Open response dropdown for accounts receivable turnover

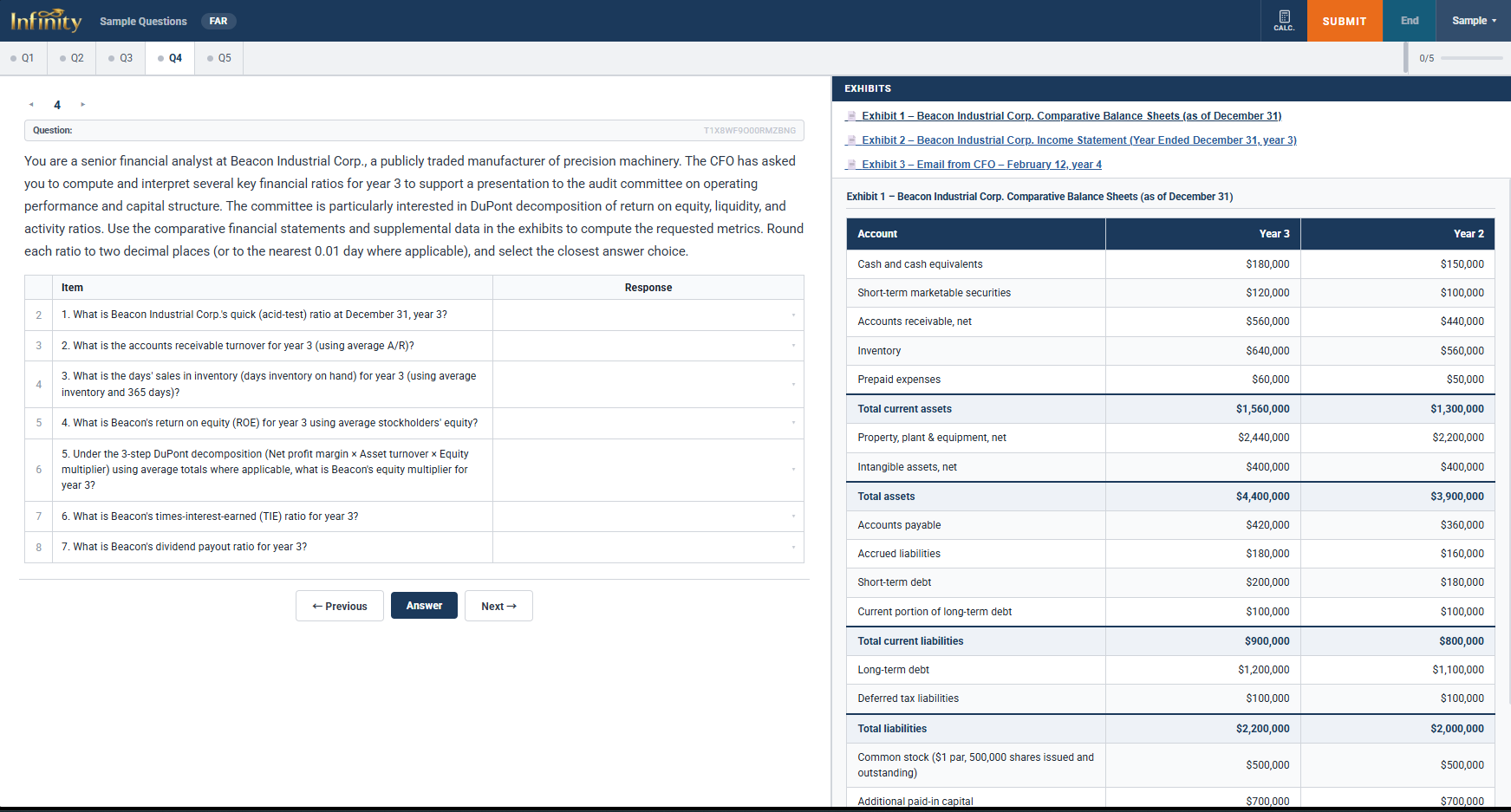(648, 346)
